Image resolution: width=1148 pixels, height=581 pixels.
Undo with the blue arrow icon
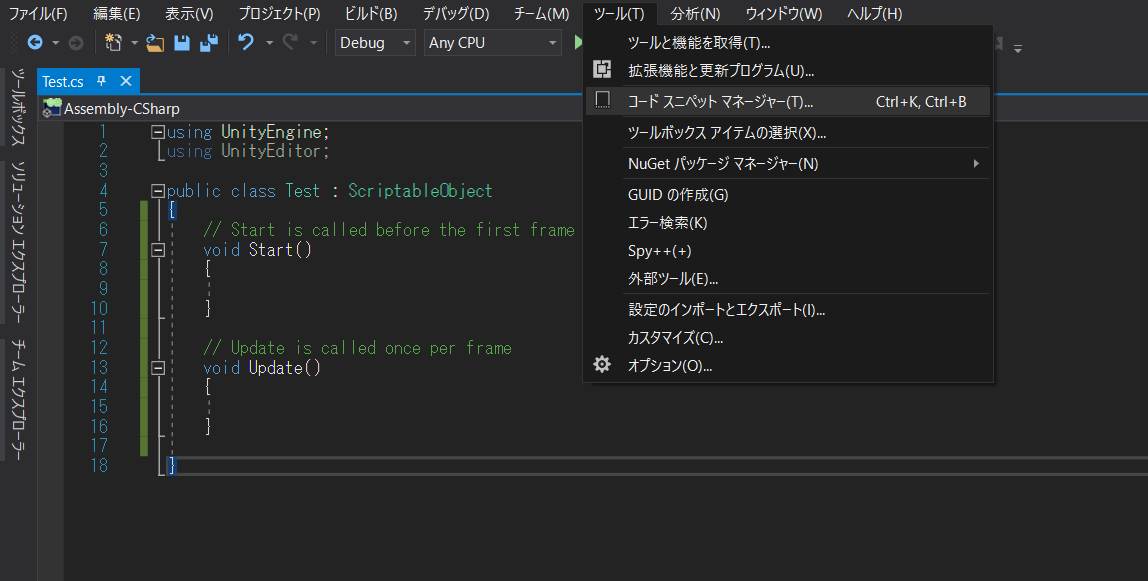[x=246, y=43]
